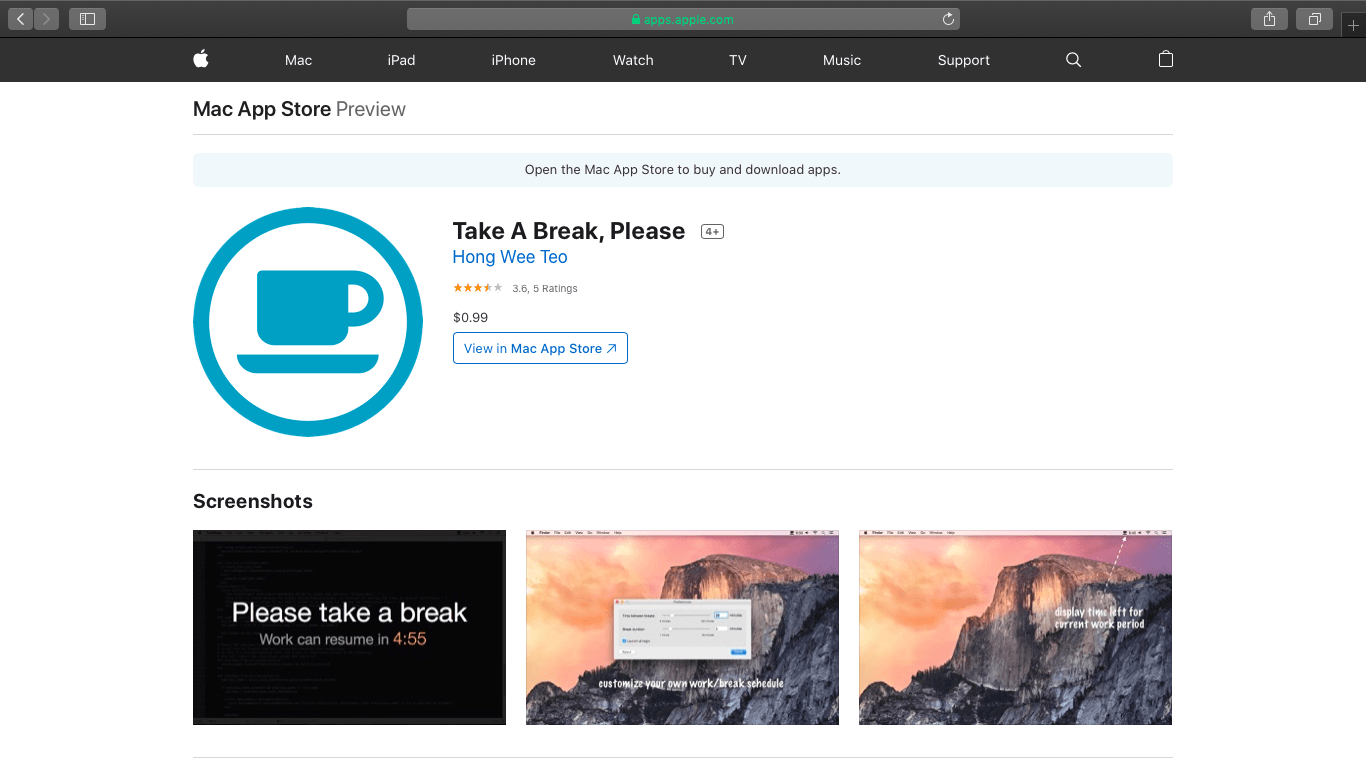Image resolution: width=1366 pixels, height=768 pixels.
Task: Open the customize work/break schedule screenshot
Action: (x=682, y=627)
